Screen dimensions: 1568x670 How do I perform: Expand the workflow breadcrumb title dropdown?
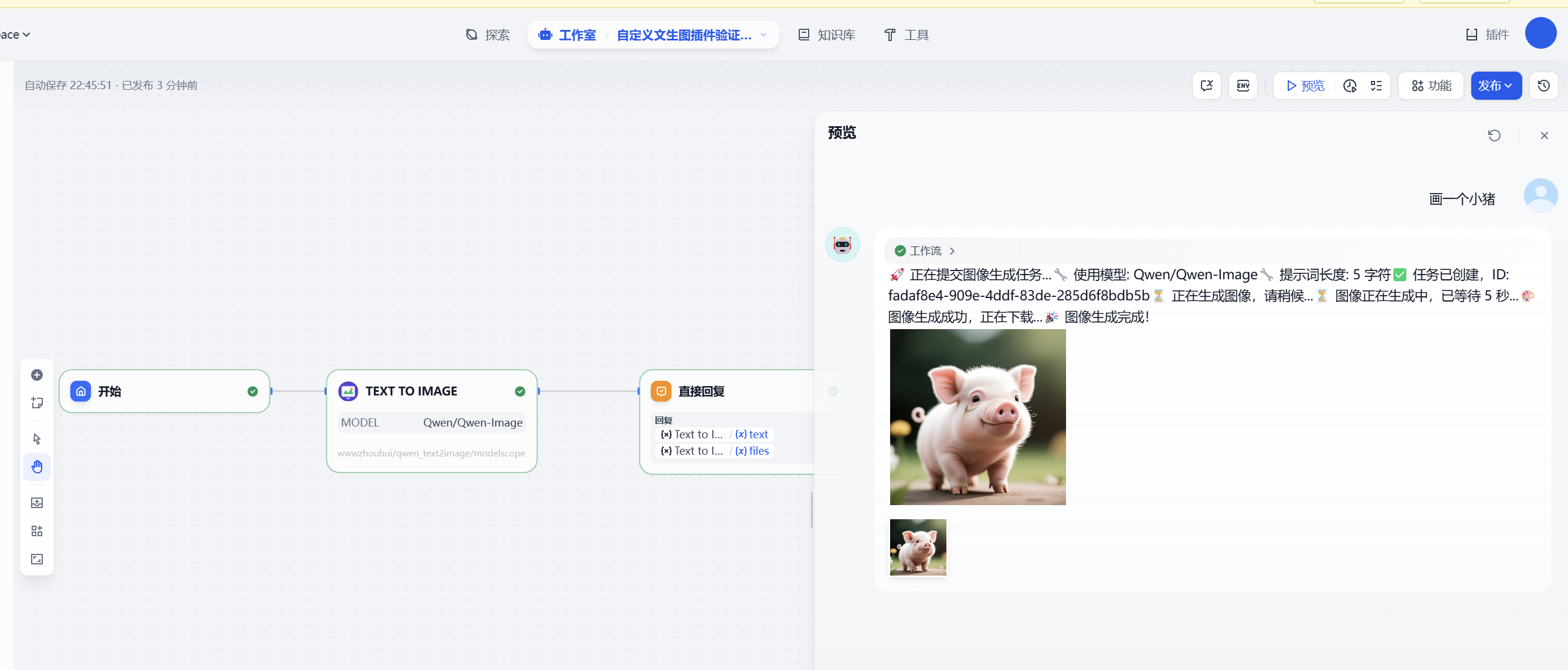(x=765, y=35)
